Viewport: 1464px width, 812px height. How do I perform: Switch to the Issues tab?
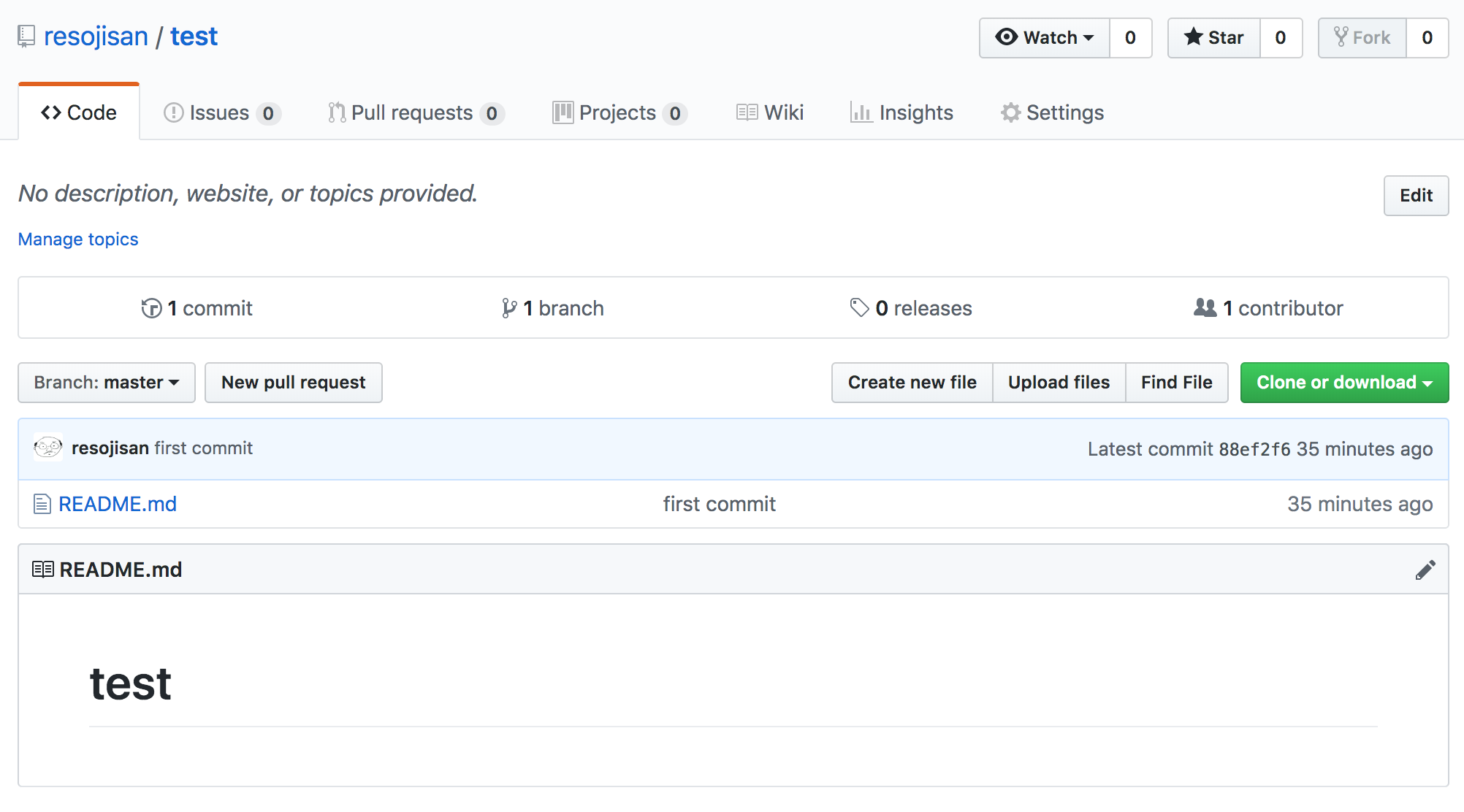pyautogui.click(x=221, y=112)
